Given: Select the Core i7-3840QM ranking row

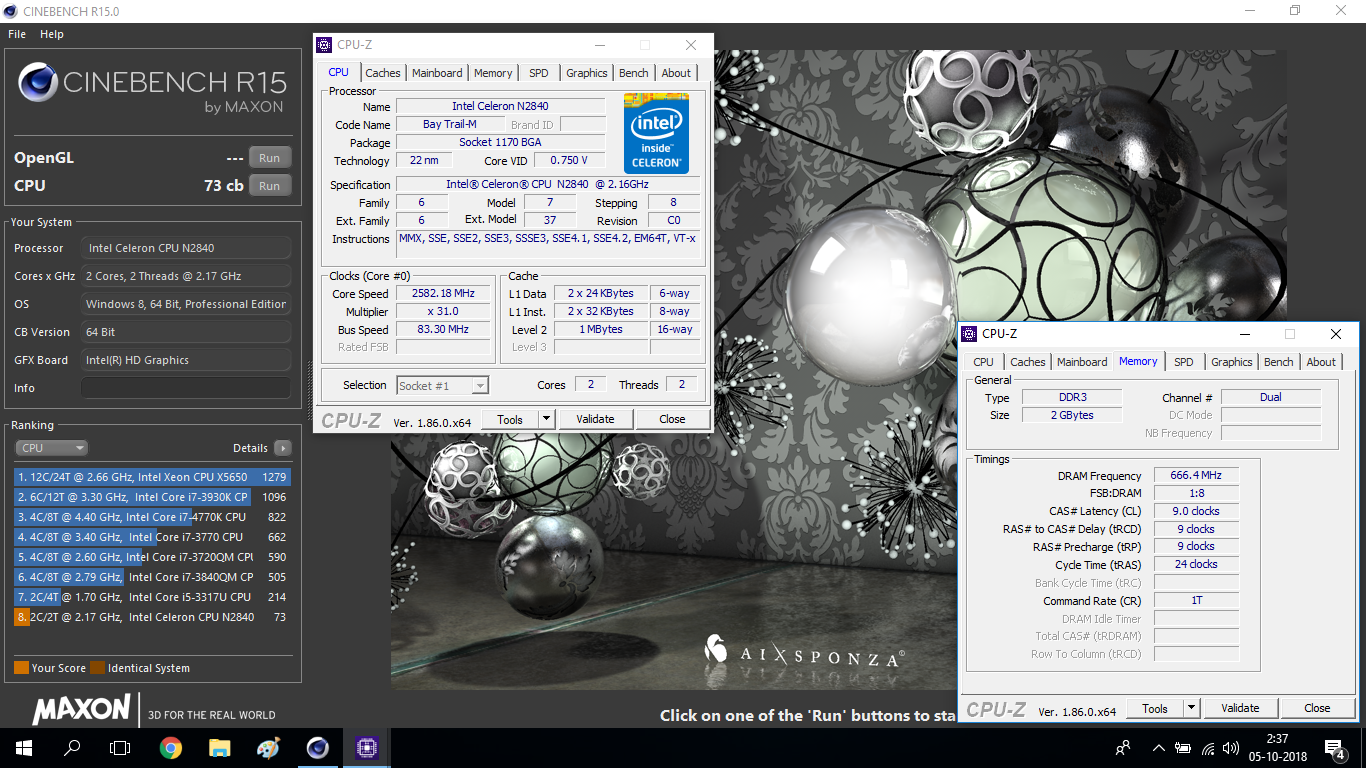Looking at the screenshot, I should pyautogui.click(x=152, y=577).
